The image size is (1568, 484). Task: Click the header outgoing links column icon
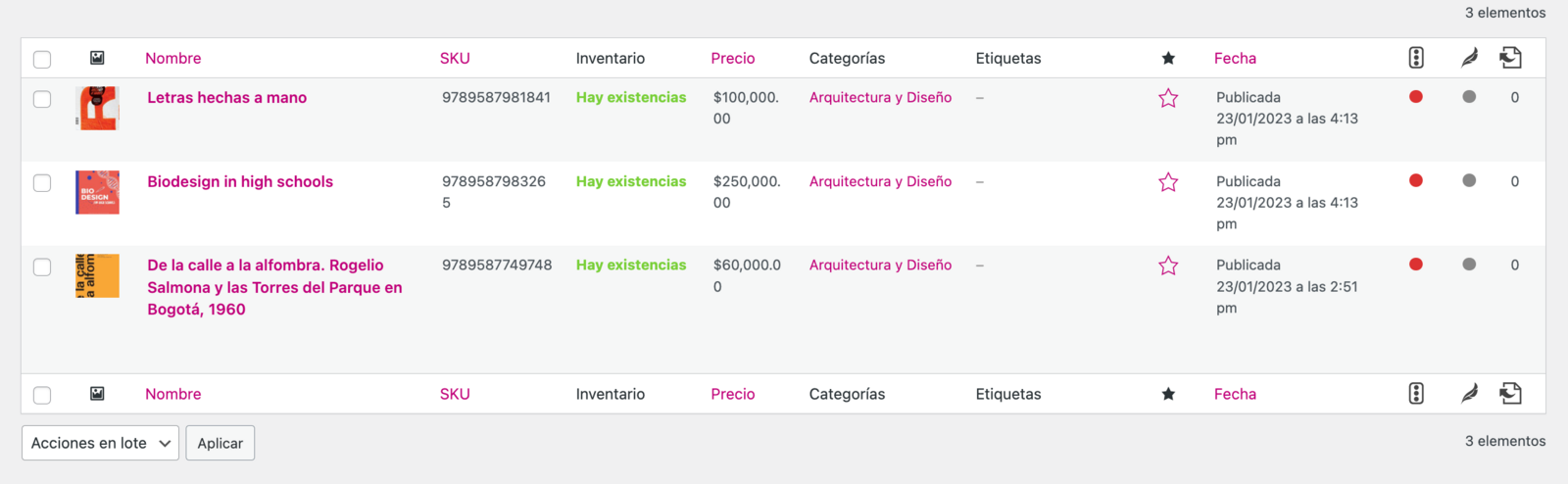point(1510,58)
